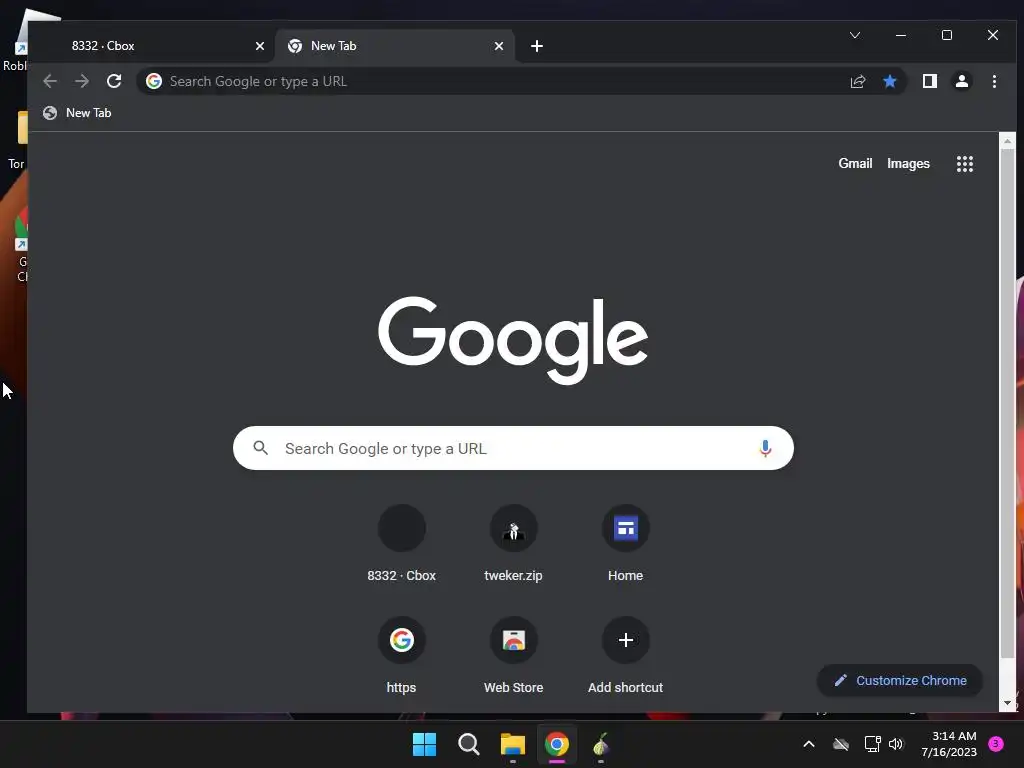Click the scrollbar down arrow
Screen dimensions: 1024x768
coord(1008,703)
